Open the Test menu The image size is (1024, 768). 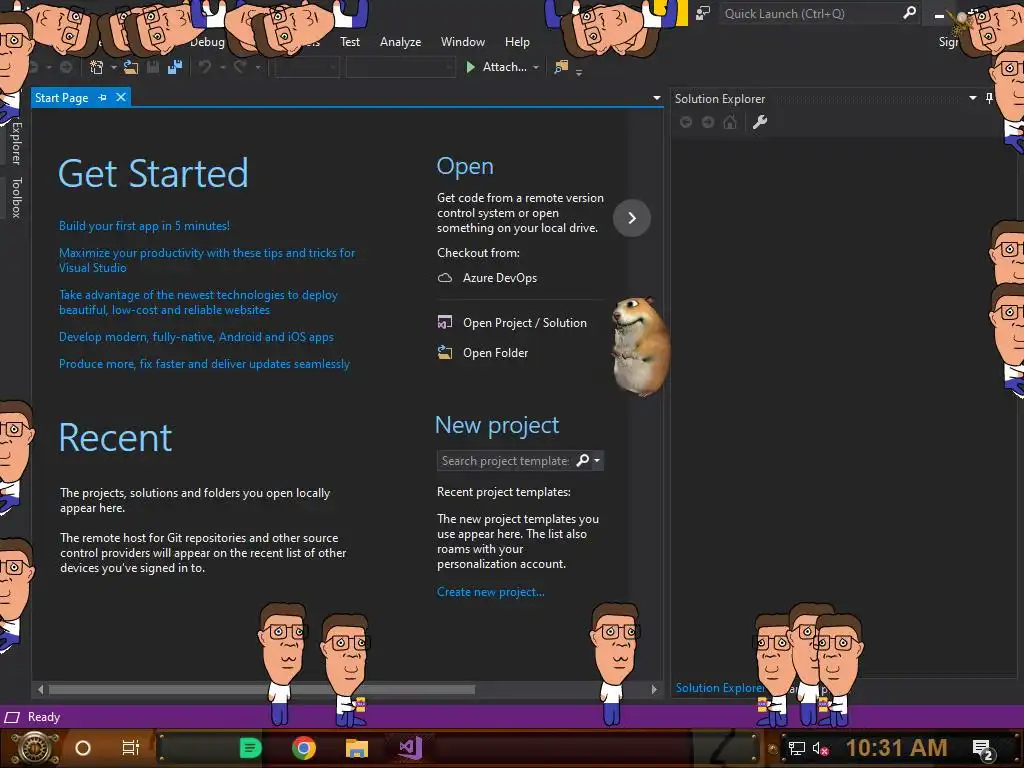tap(349, 42)
